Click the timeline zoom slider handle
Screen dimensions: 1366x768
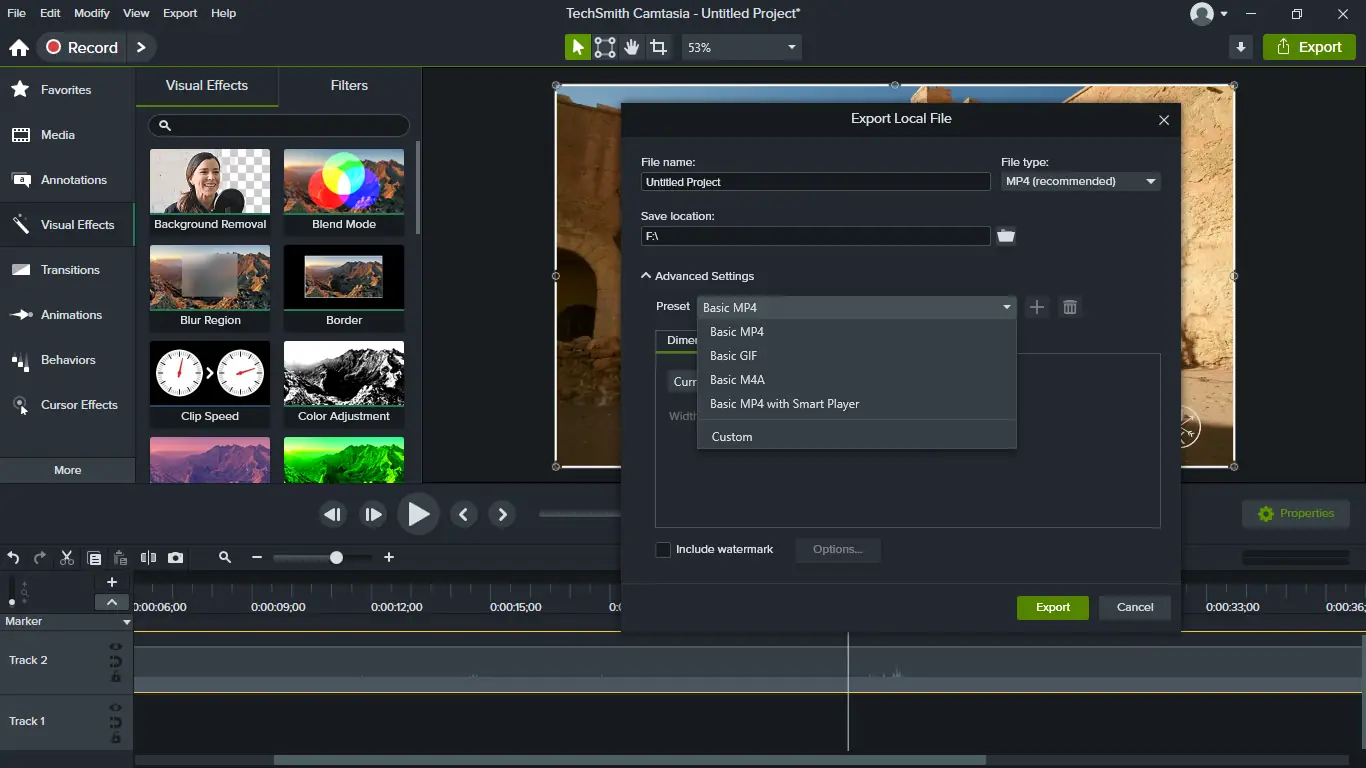(336, 557)
